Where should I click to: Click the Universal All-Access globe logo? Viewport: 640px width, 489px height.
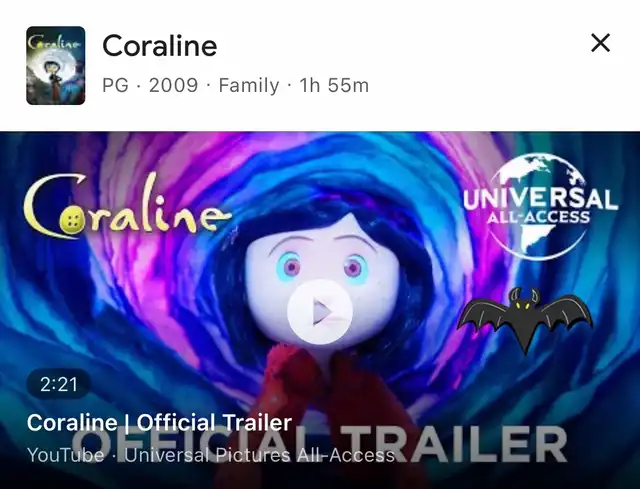[540, 207]
